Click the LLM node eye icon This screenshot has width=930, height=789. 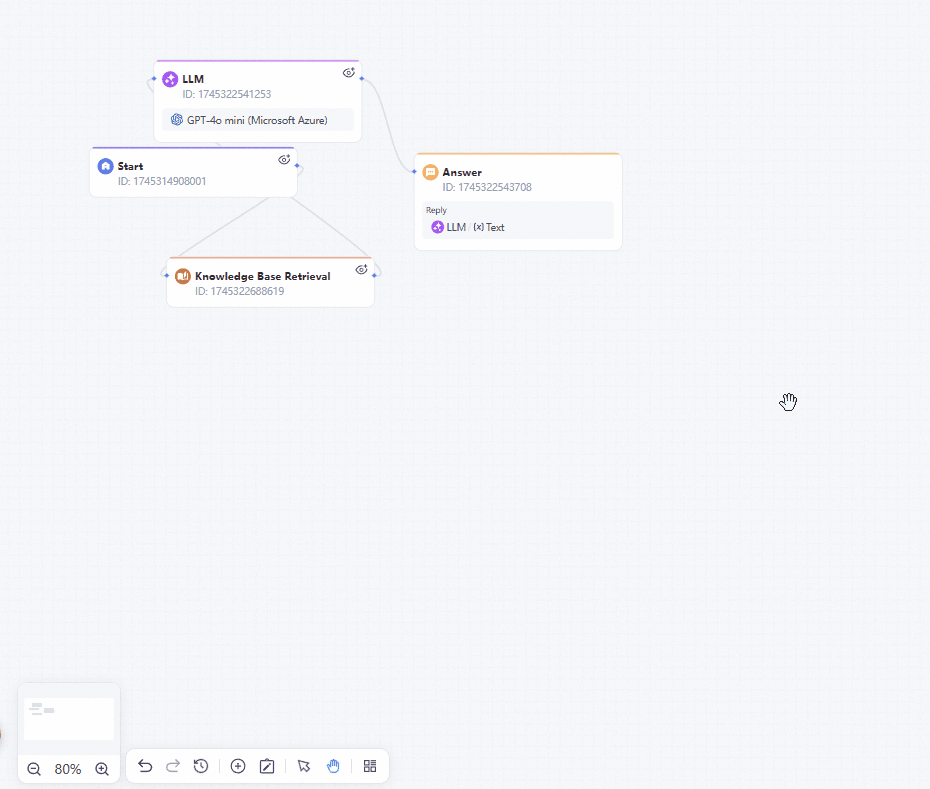(349, 72)
